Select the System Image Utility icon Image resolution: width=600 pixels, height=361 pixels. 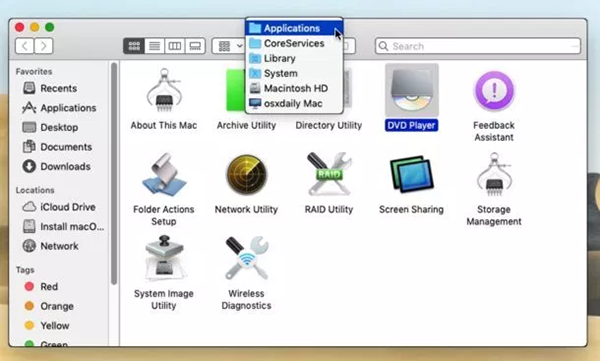coord(164,258)
